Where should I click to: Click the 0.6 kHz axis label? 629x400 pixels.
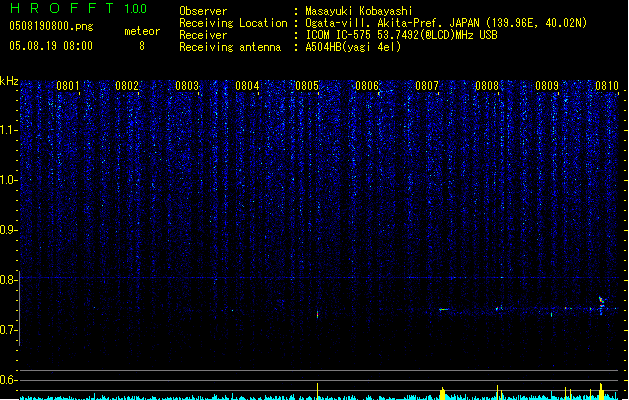(x=8, y=380)
